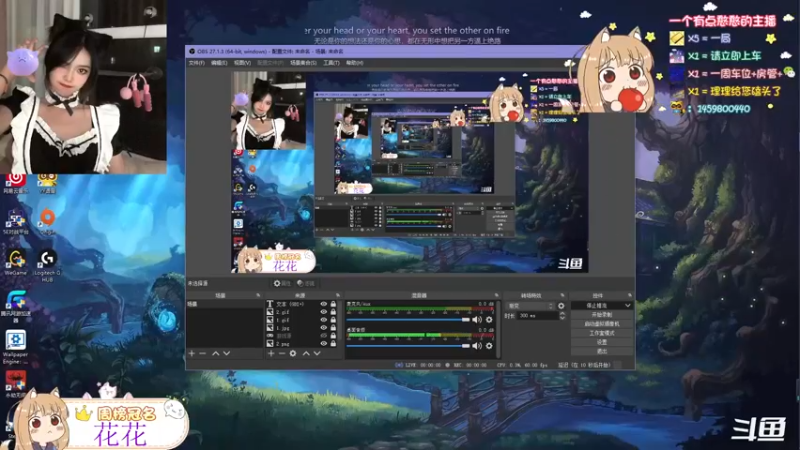800x450 pixels.
Task: Click the Settings button in Controls
Action: pyautogui.click(x=602, y=342)
